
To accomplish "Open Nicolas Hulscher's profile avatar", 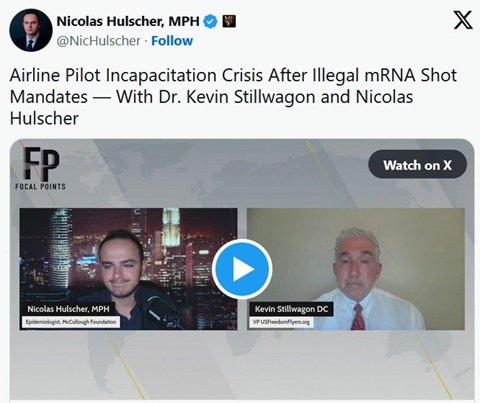I will (31, 30).
